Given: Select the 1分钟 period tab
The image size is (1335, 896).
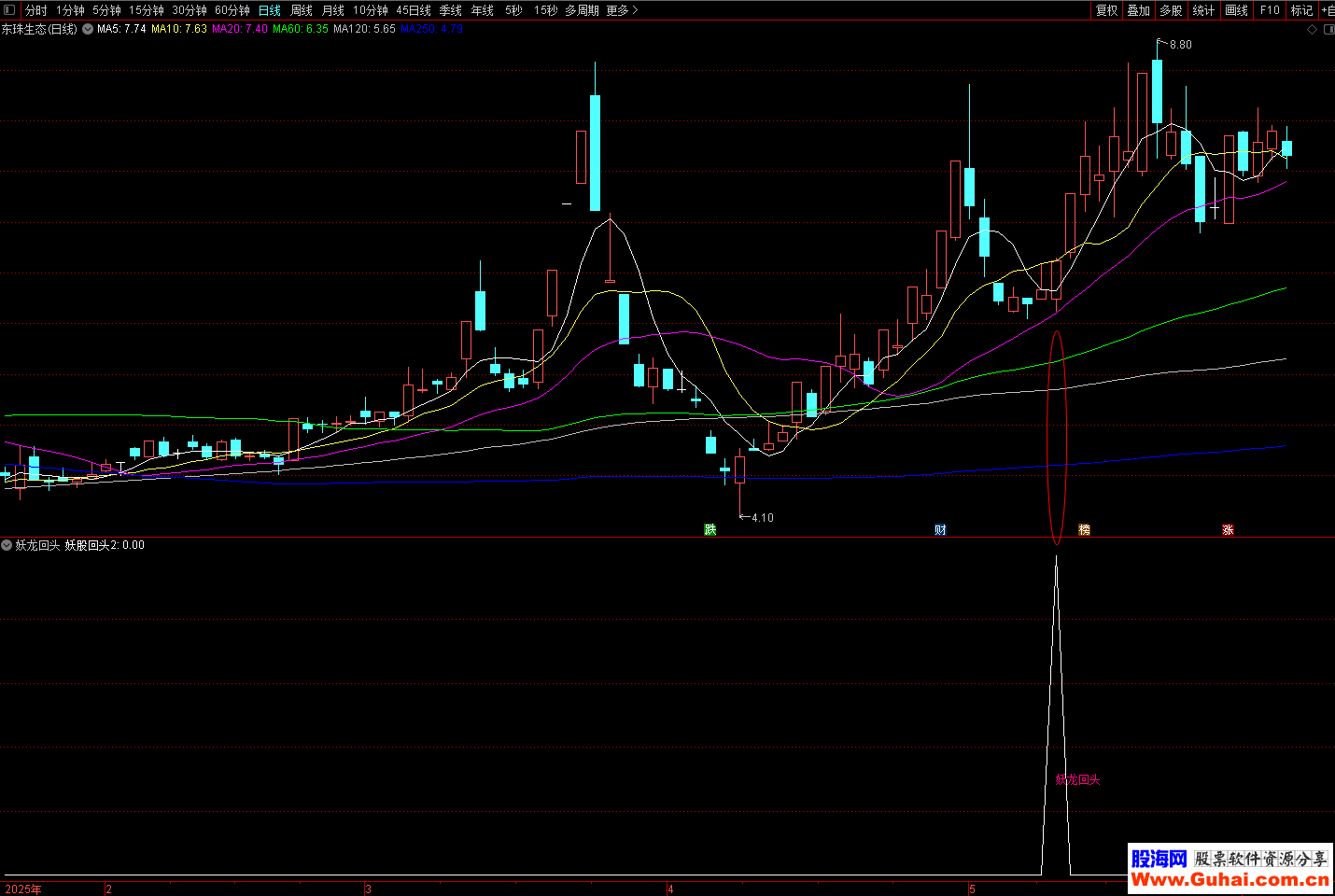Looking at the screenshot, I should tap(70, 10).
